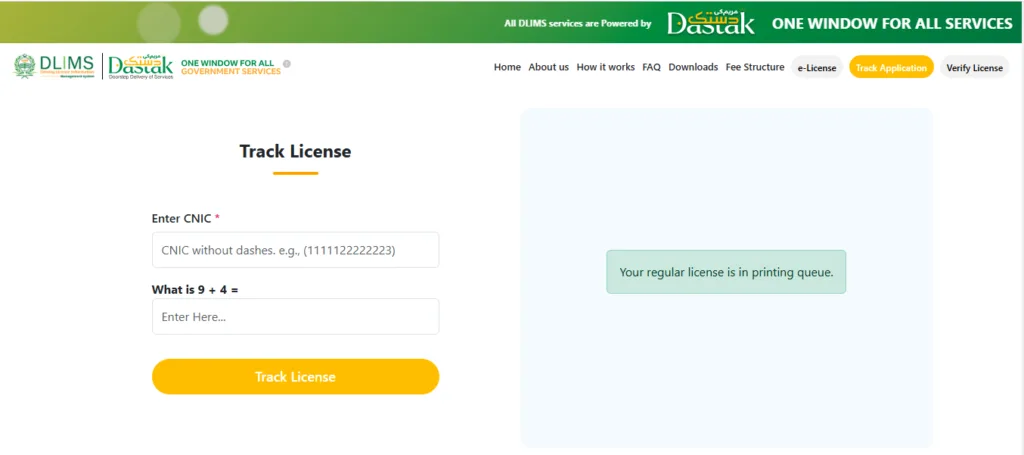Click 'ONE WINDOW FOR ALL SERVICES' banner text
Image resolution: width=1024 pixels, height=455 pixels.
892,24
